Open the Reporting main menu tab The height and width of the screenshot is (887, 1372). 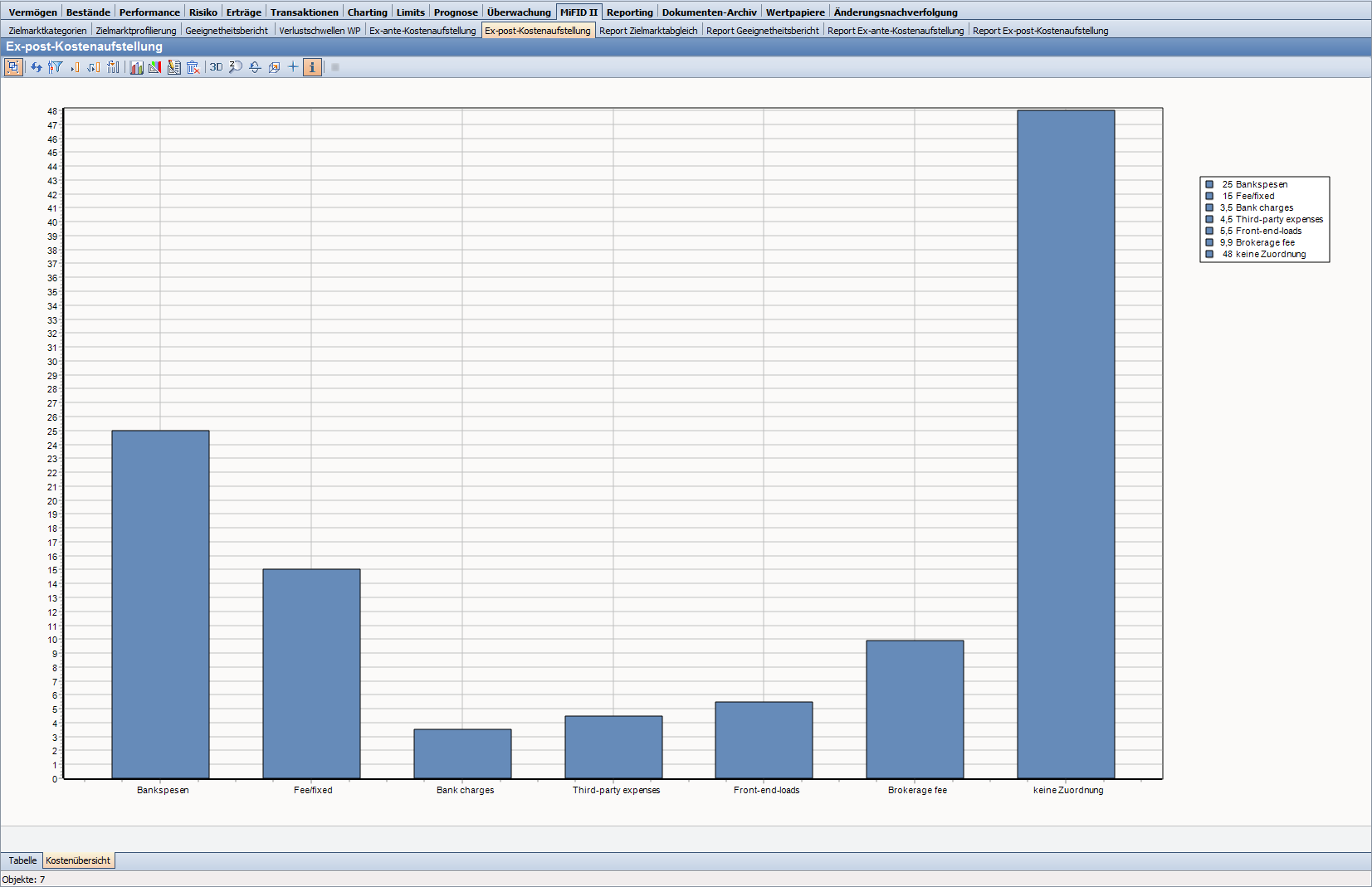tap(629, 12)
